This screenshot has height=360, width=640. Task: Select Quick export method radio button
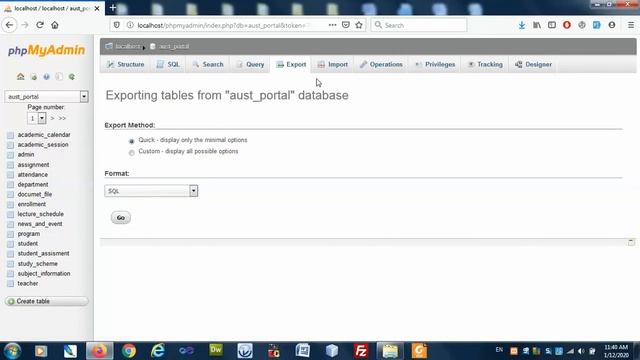(x=131, y=141)
